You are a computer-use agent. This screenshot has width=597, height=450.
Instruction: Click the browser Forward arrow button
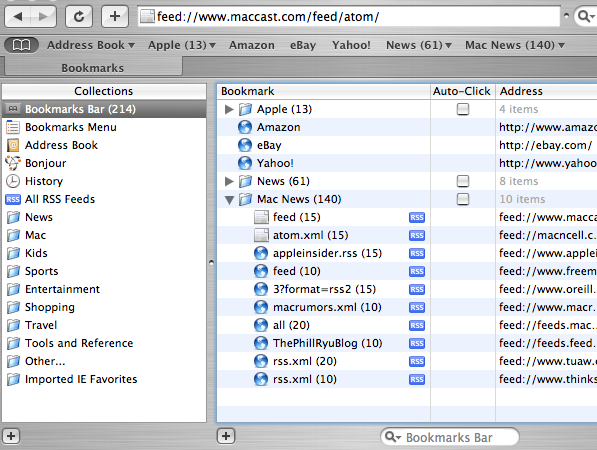point(43,16)
